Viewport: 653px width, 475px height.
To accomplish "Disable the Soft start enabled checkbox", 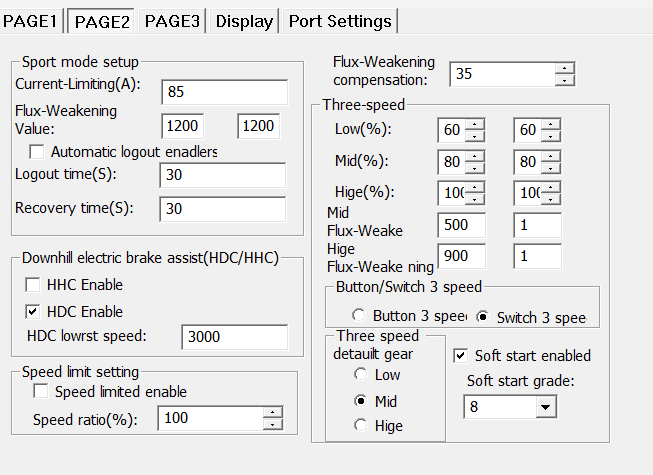I will [461, 355].
